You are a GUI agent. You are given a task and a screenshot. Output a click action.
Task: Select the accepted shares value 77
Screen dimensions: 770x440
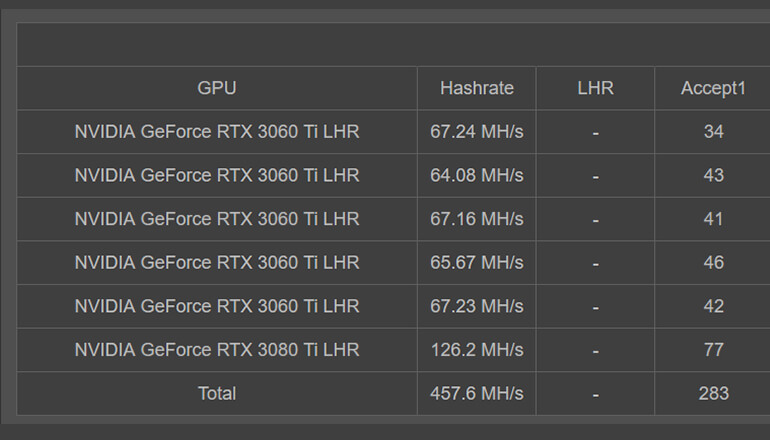click(x=714, y=350)
